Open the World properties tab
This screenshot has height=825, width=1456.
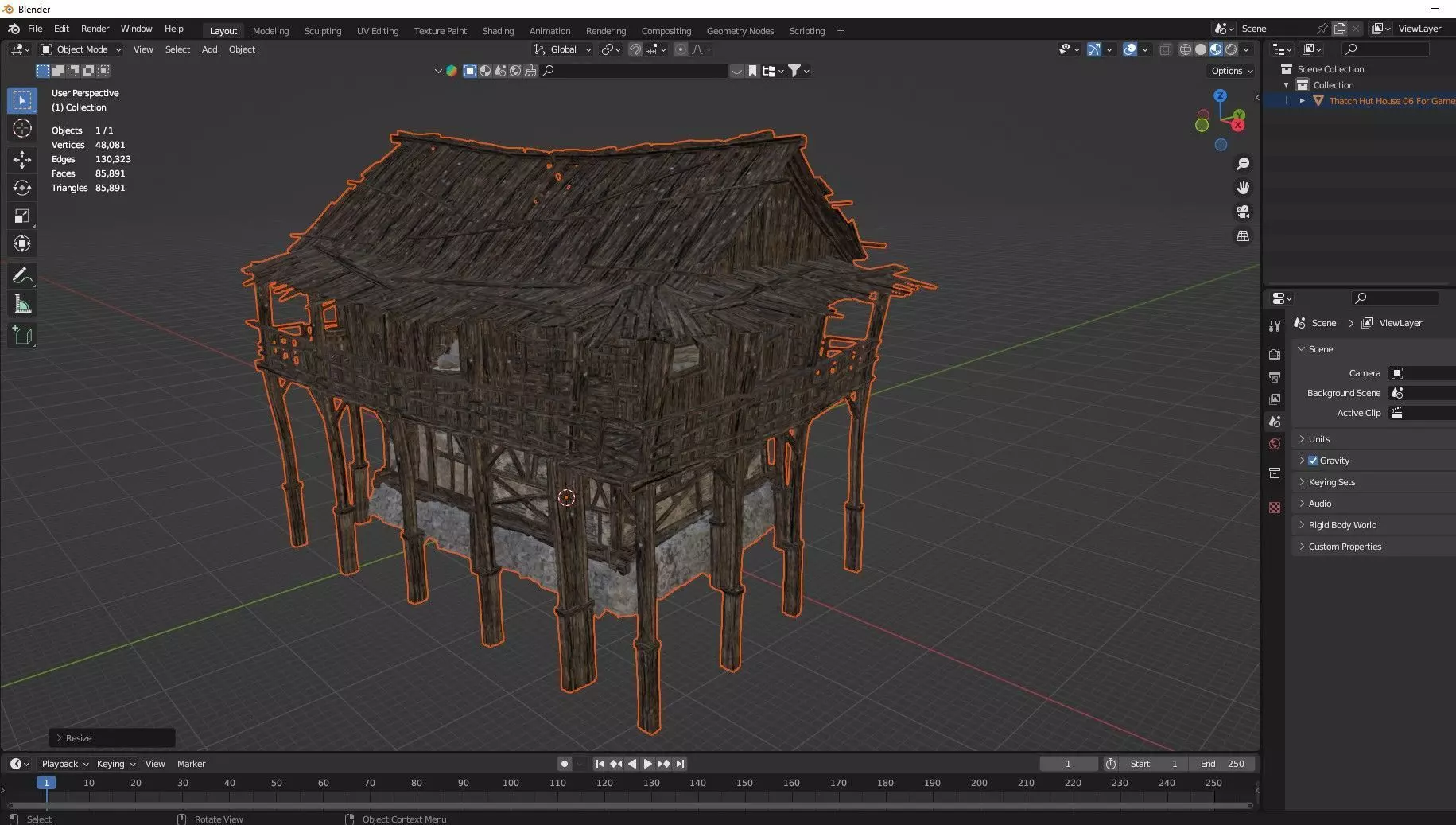click(x=1275, y=444)
